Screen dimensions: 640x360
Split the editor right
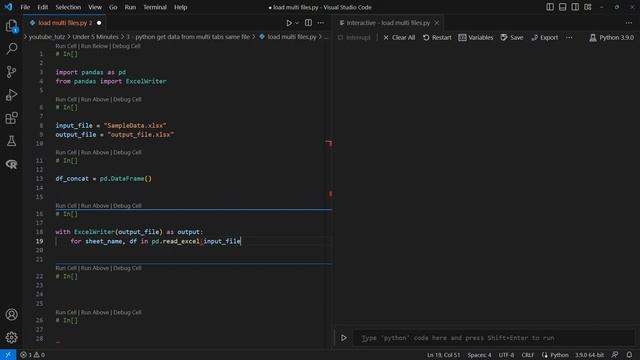(x=309, y=23)
